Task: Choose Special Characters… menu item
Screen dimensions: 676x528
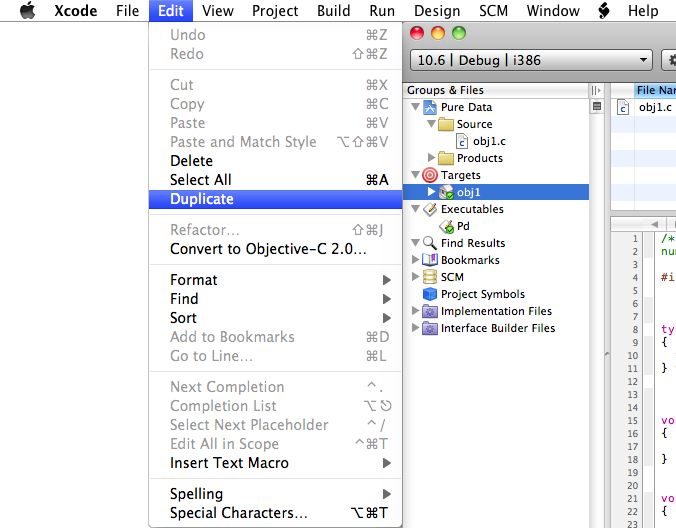Action: coord(275,513)
